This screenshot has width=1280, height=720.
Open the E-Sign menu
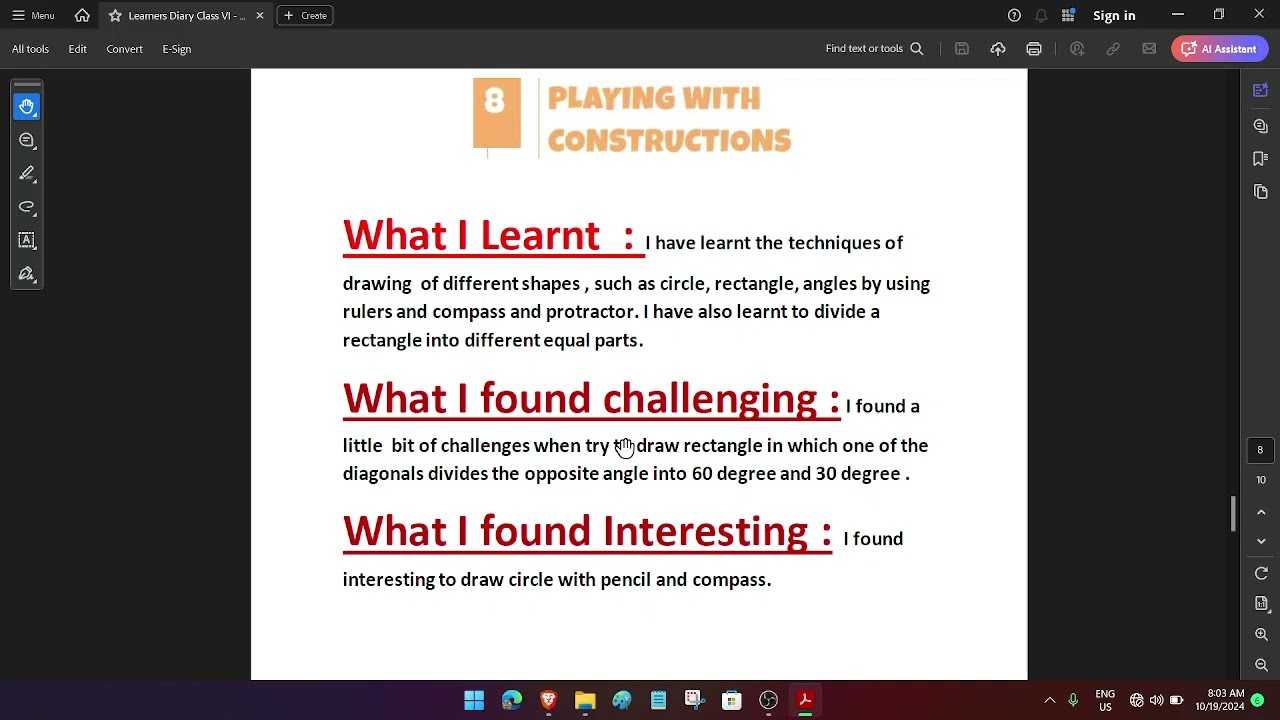pyautogui.click(x=176, y=48)
